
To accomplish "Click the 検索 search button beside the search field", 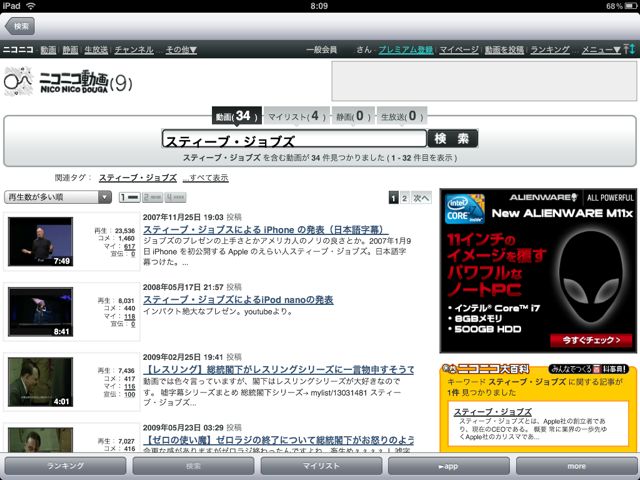I will coord(452,139).
